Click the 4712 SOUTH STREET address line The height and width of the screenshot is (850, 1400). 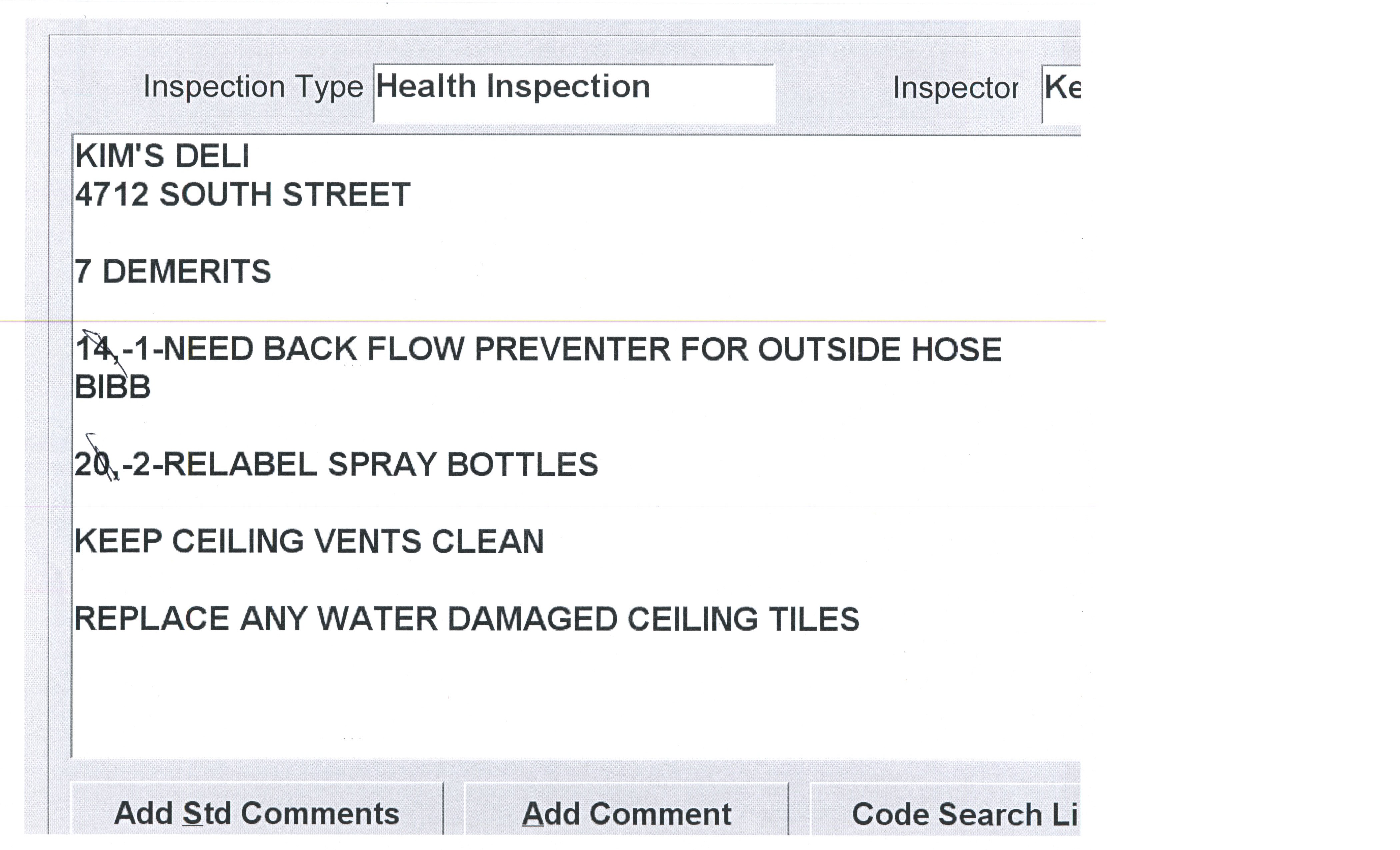[243, 195]
